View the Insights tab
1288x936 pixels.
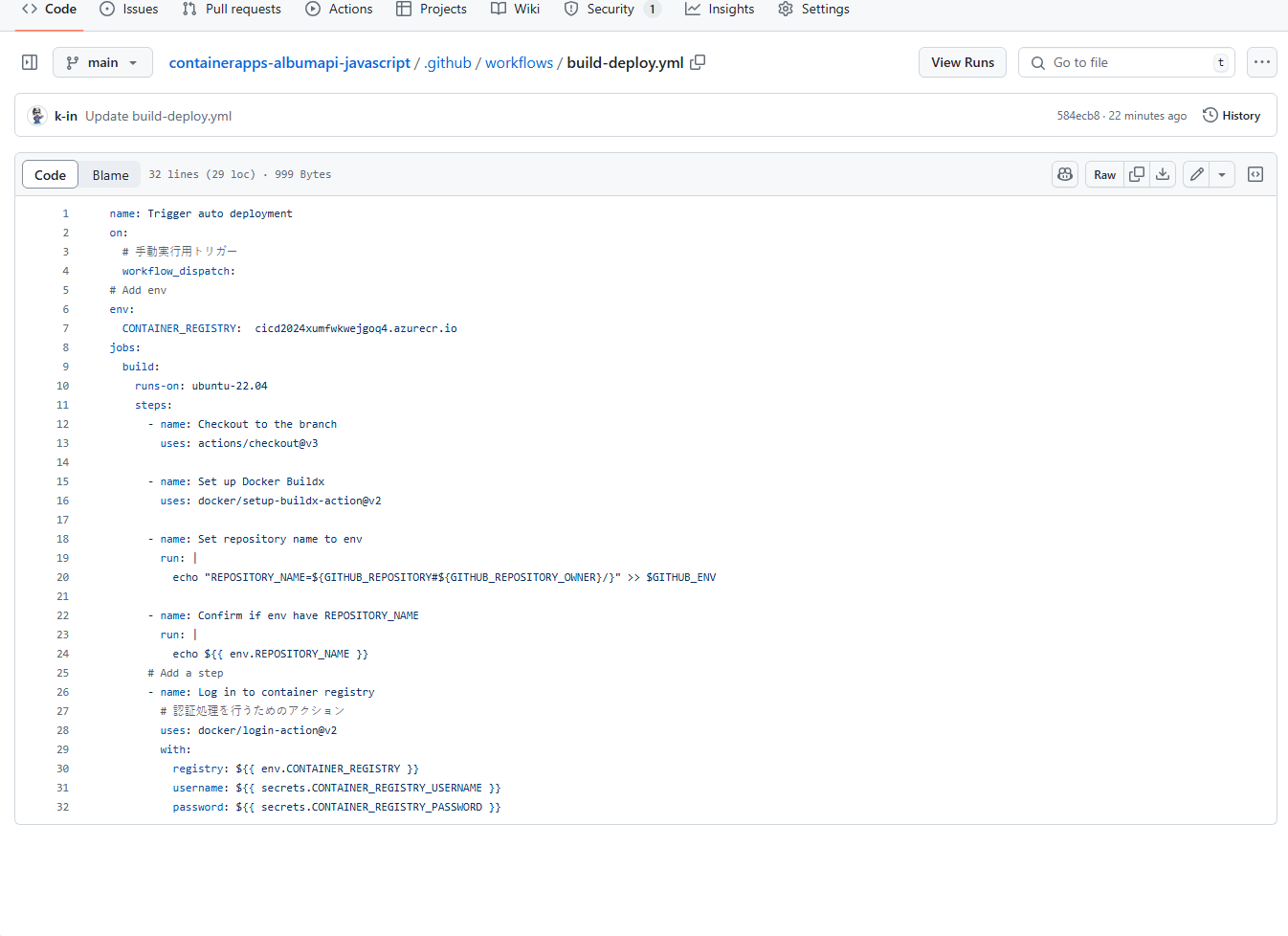click(720, 10)
